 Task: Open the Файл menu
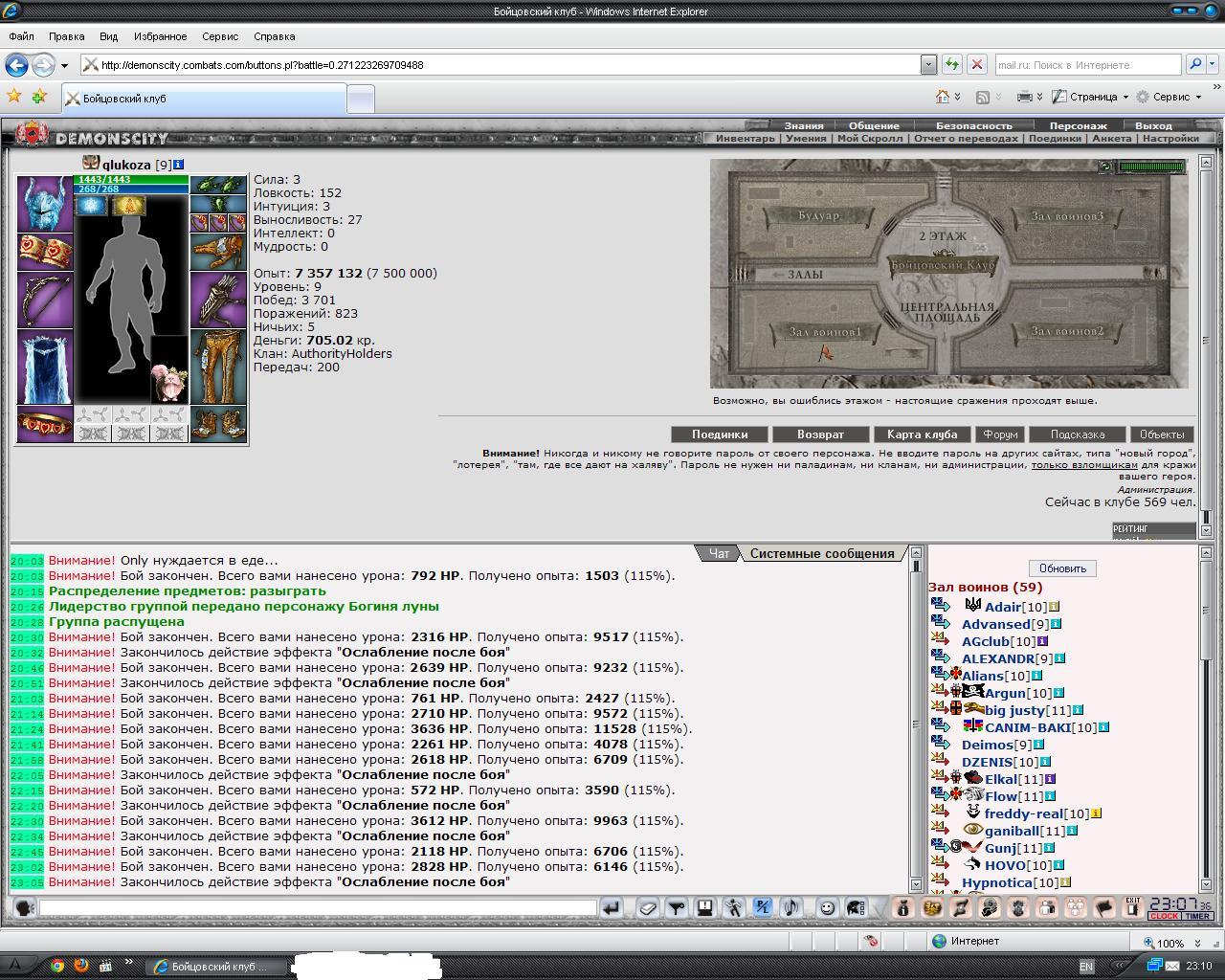coord(21,36)
